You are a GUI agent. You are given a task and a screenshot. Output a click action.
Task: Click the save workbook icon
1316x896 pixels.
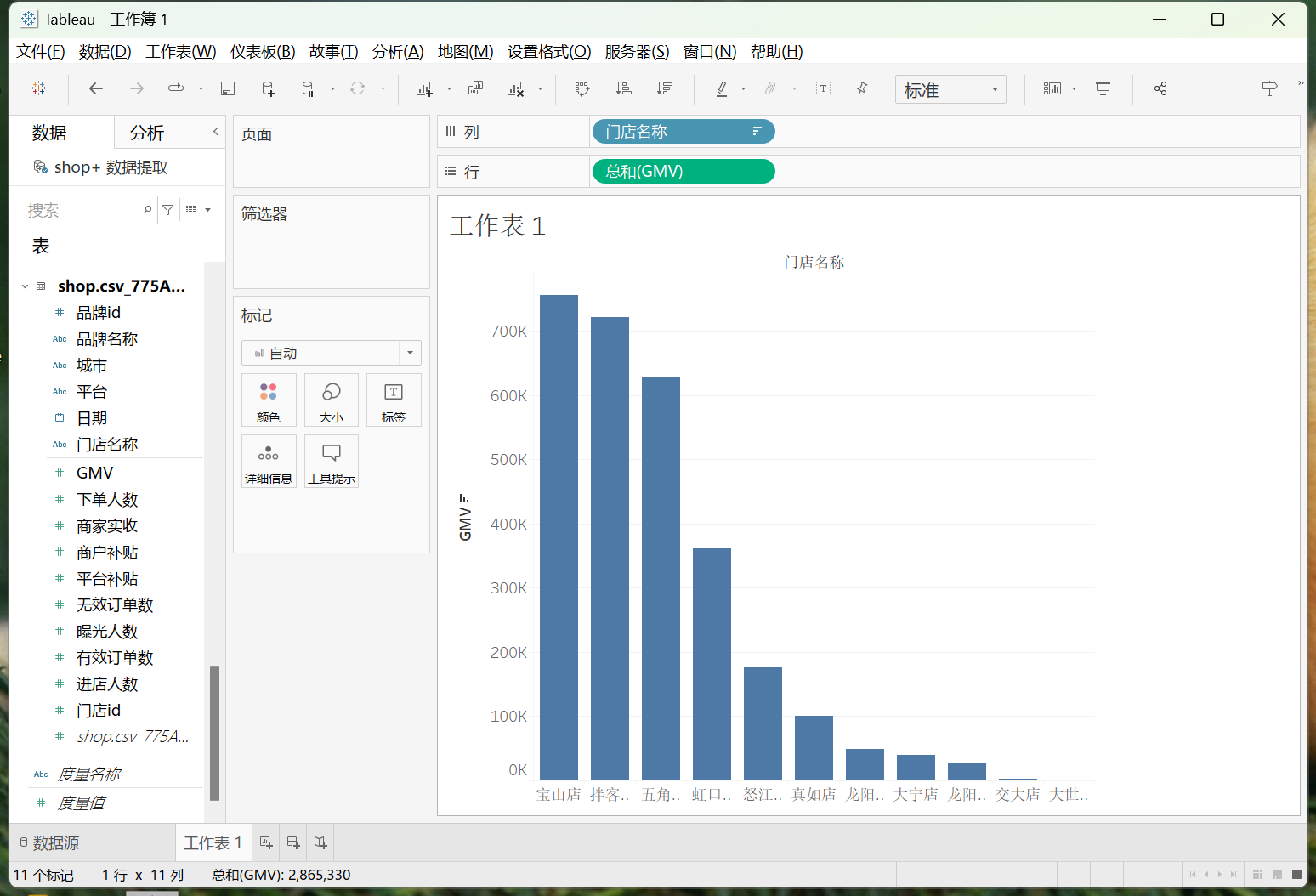click(227, 88)
